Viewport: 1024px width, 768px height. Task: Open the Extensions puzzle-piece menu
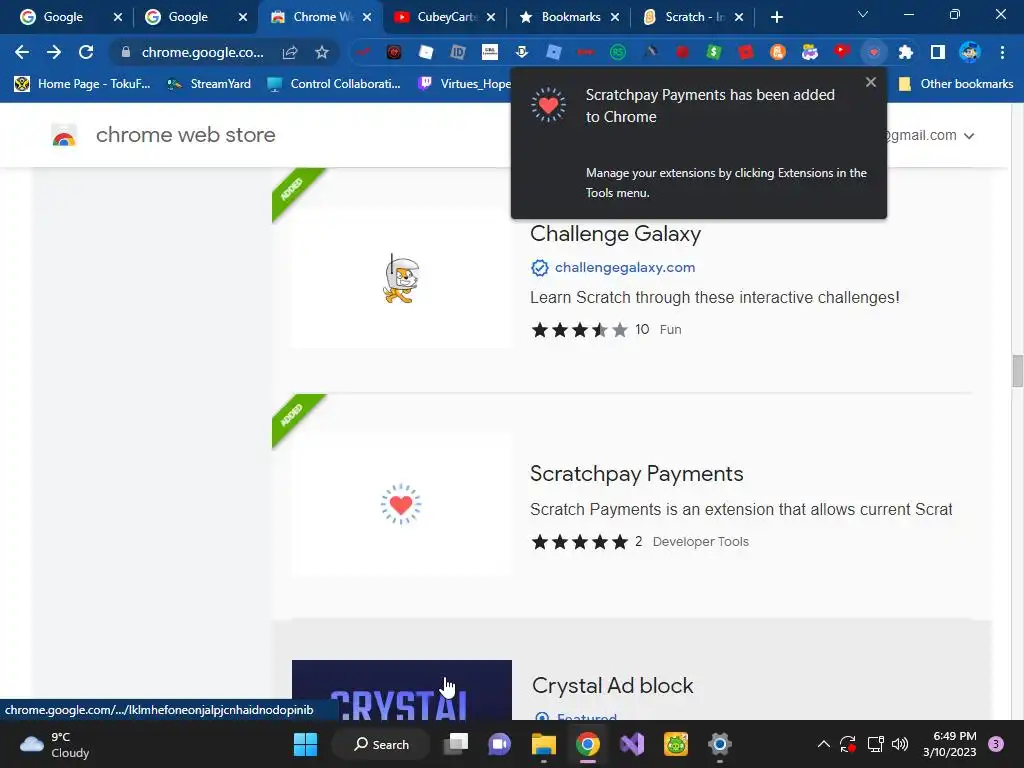pyautogui.click(x=905, y=52)
